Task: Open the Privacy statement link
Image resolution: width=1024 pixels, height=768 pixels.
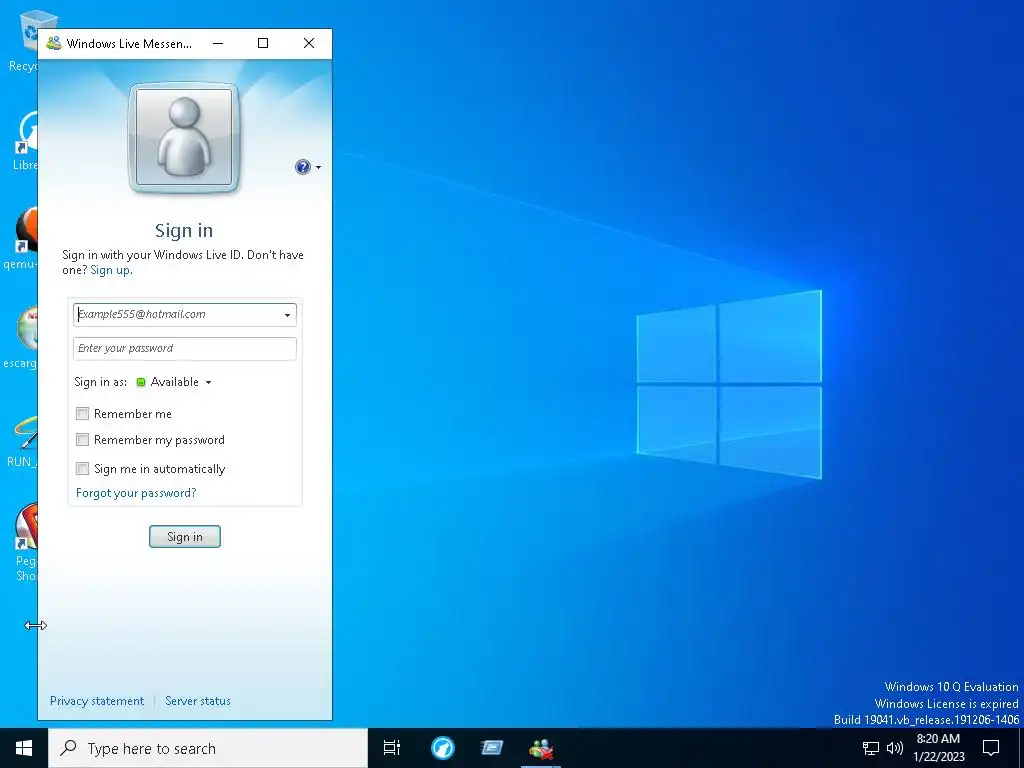Action: [97, 701]
